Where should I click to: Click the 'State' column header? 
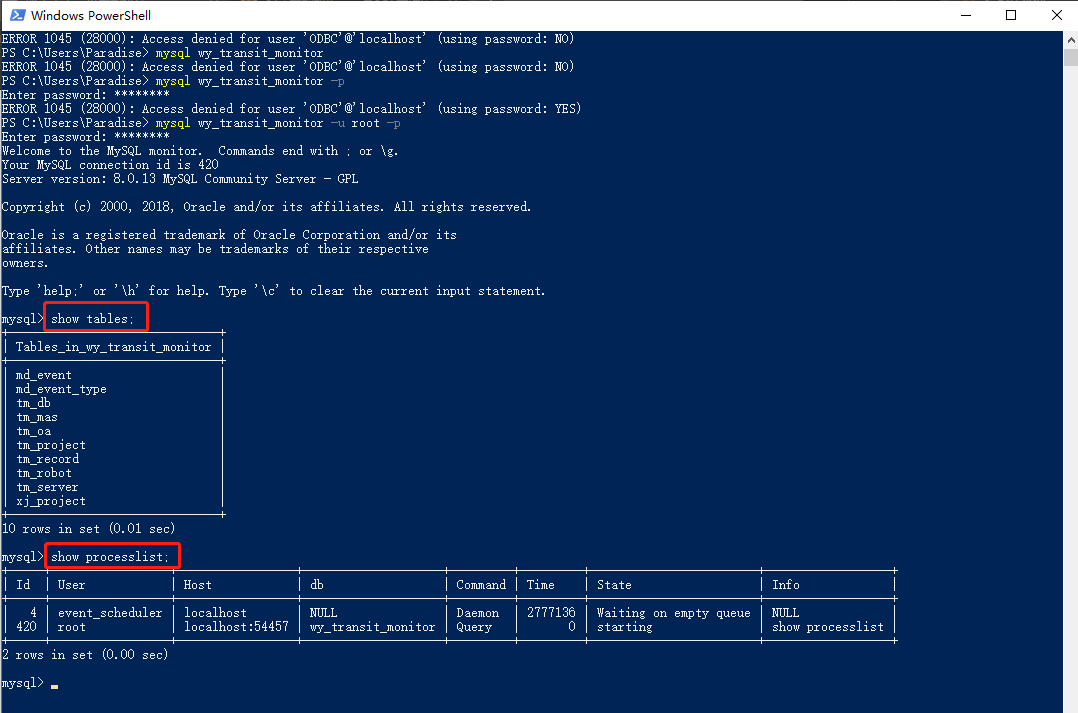click(x=614, y=585)
